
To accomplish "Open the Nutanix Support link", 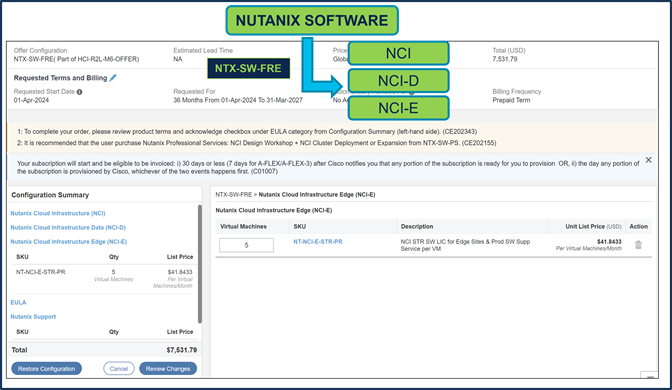I will click(33, 316).
